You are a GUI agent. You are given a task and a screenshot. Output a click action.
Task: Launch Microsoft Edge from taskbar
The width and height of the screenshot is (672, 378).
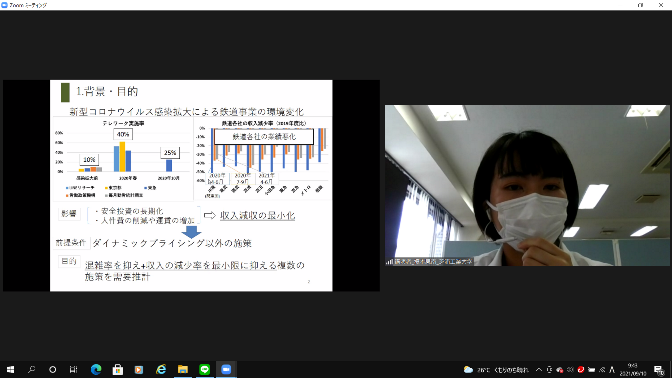click(x=96, y=369)
